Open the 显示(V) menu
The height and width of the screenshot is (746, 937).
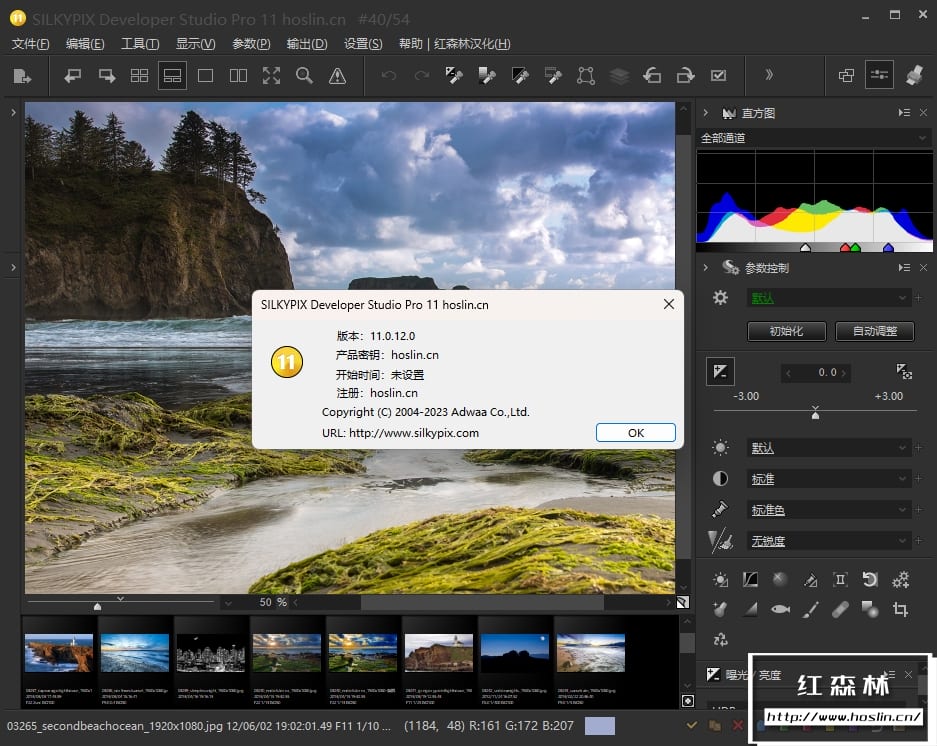(x=195, y=44)
